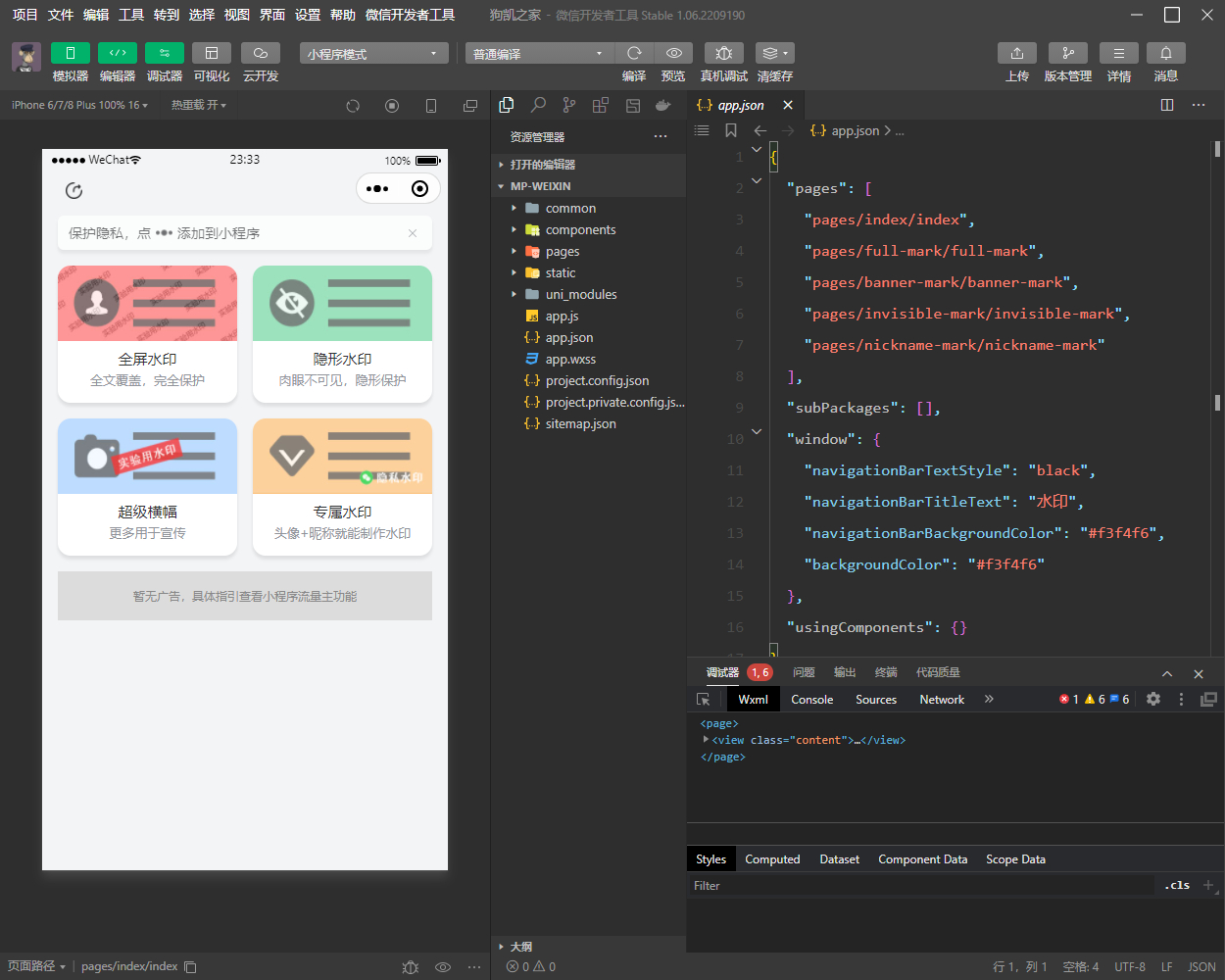Click the 编译 compile refresh icon
The height and width of the screenshot is (980, 1225).
point(634,53)
